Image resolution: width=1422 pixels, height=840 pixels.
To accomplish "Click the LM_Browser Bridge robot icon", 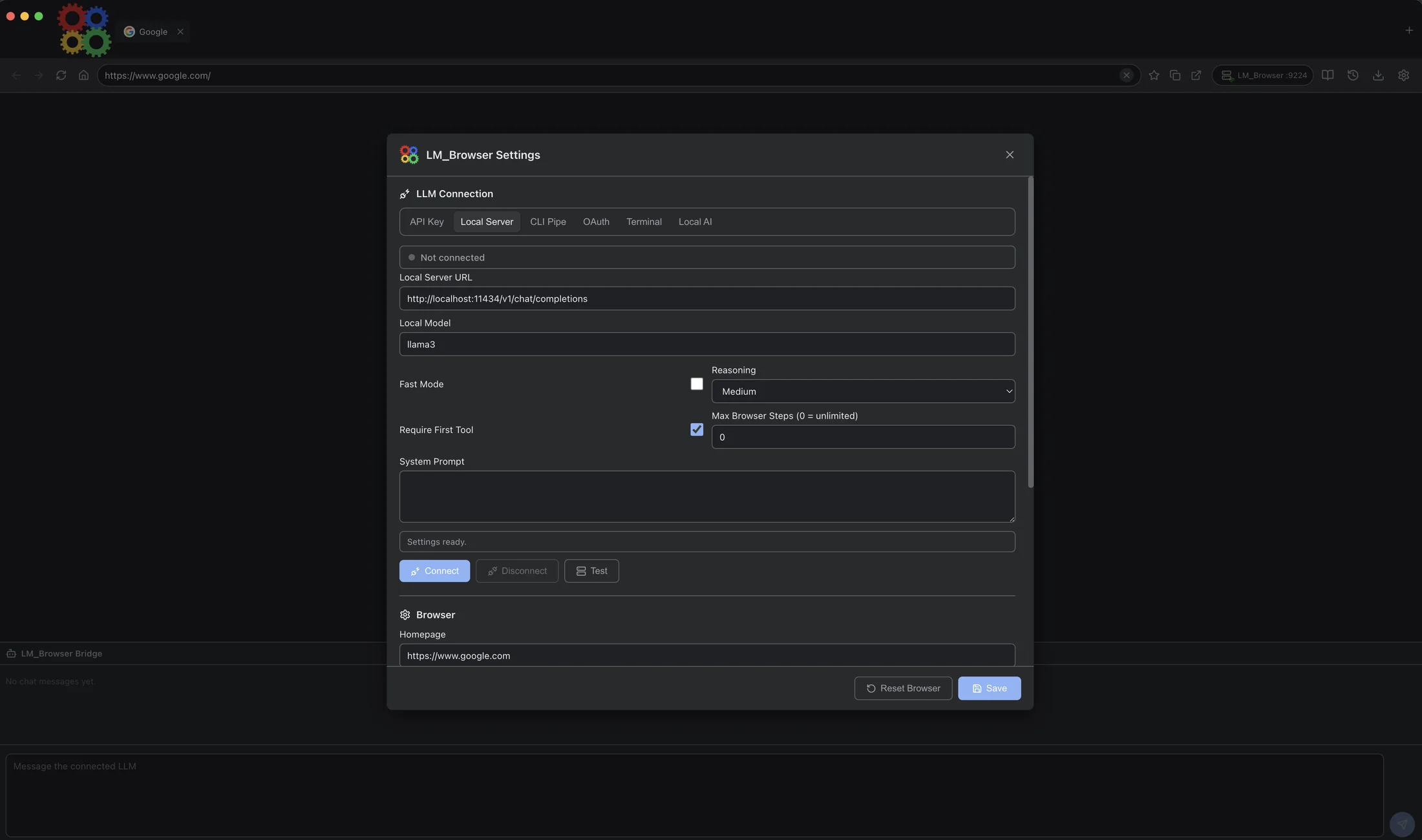I will pos(11,654).
